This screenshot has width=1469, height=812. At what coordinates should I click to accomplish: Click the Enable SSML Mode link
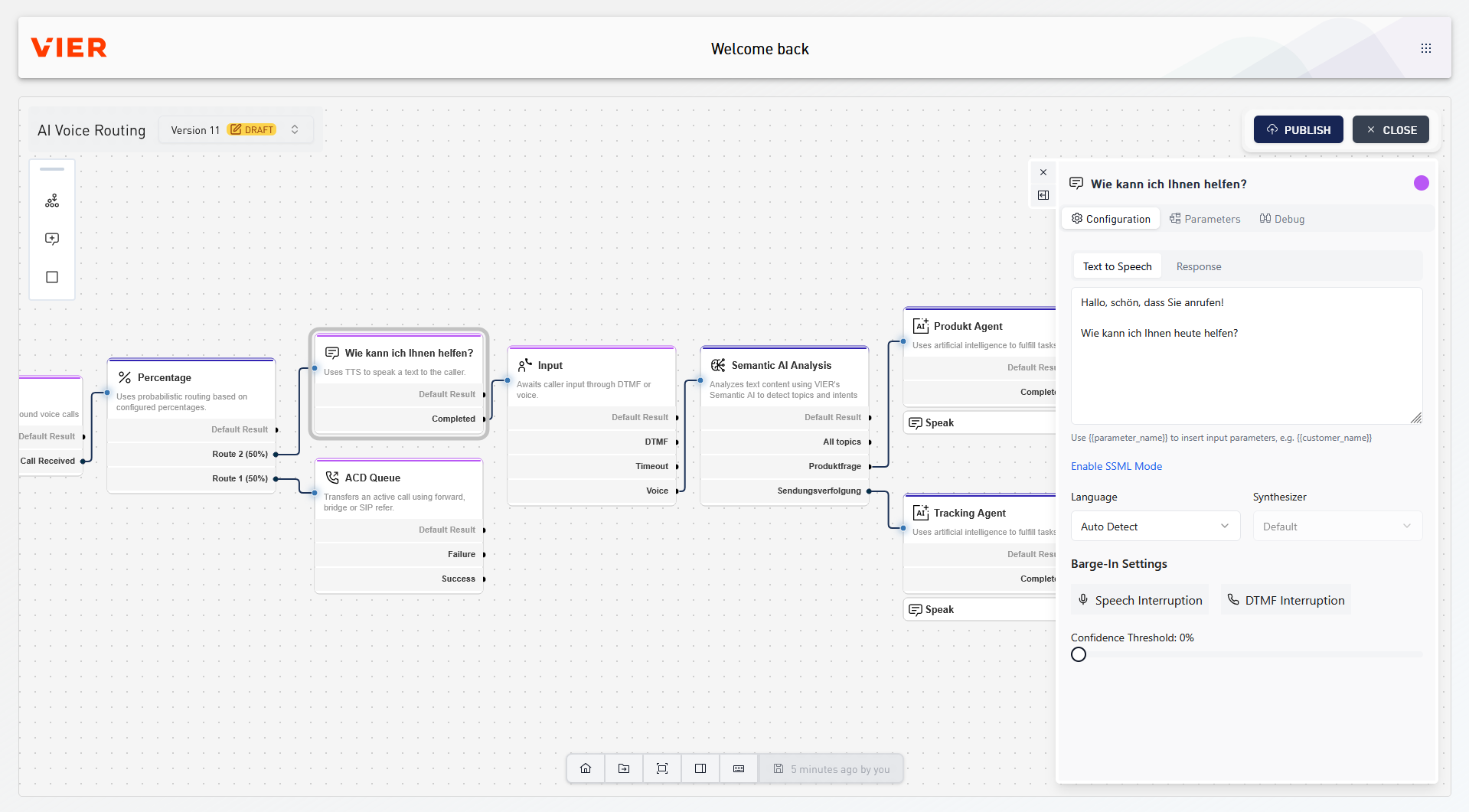point(1116,466)
